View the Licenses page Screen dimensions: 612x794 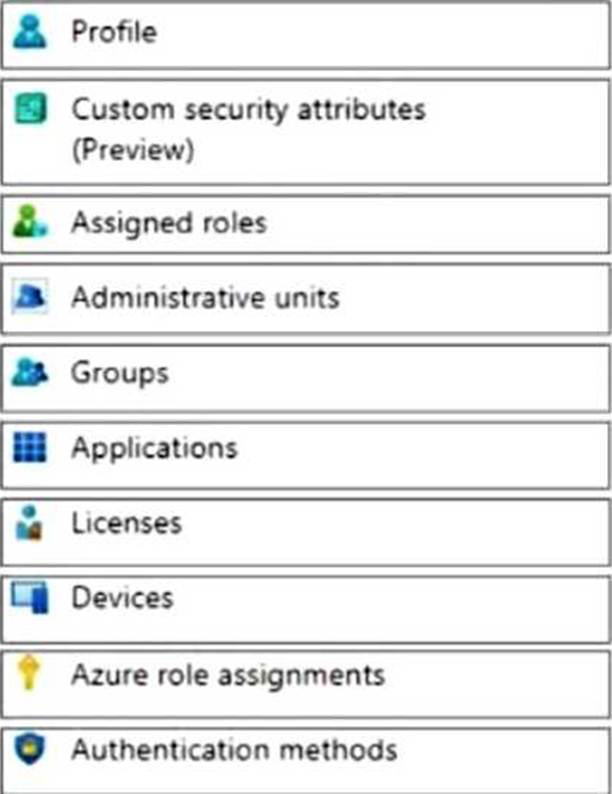coord(126,523)
